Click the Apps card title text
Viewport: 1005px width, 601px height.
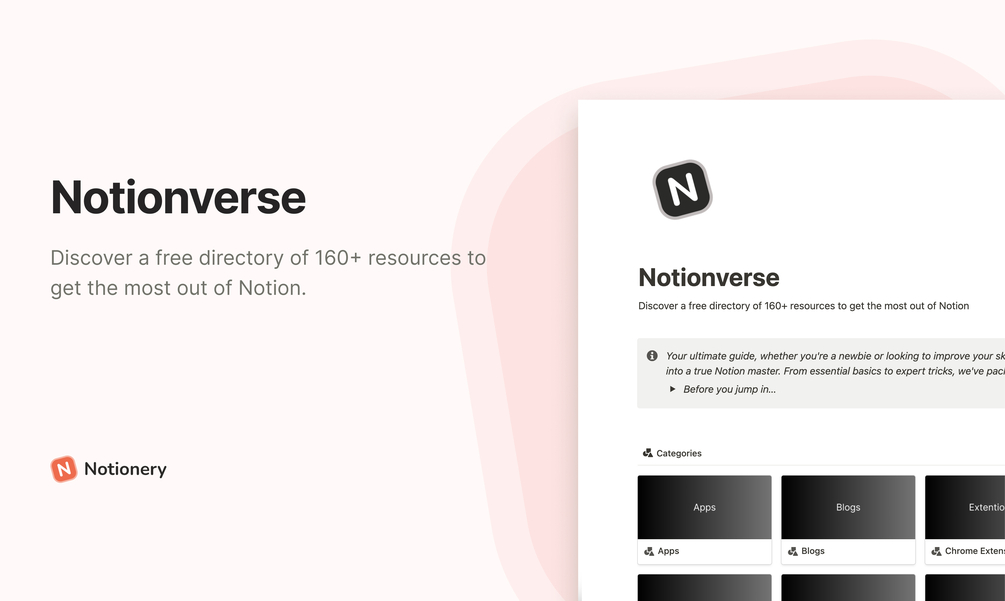coord(669,551)
